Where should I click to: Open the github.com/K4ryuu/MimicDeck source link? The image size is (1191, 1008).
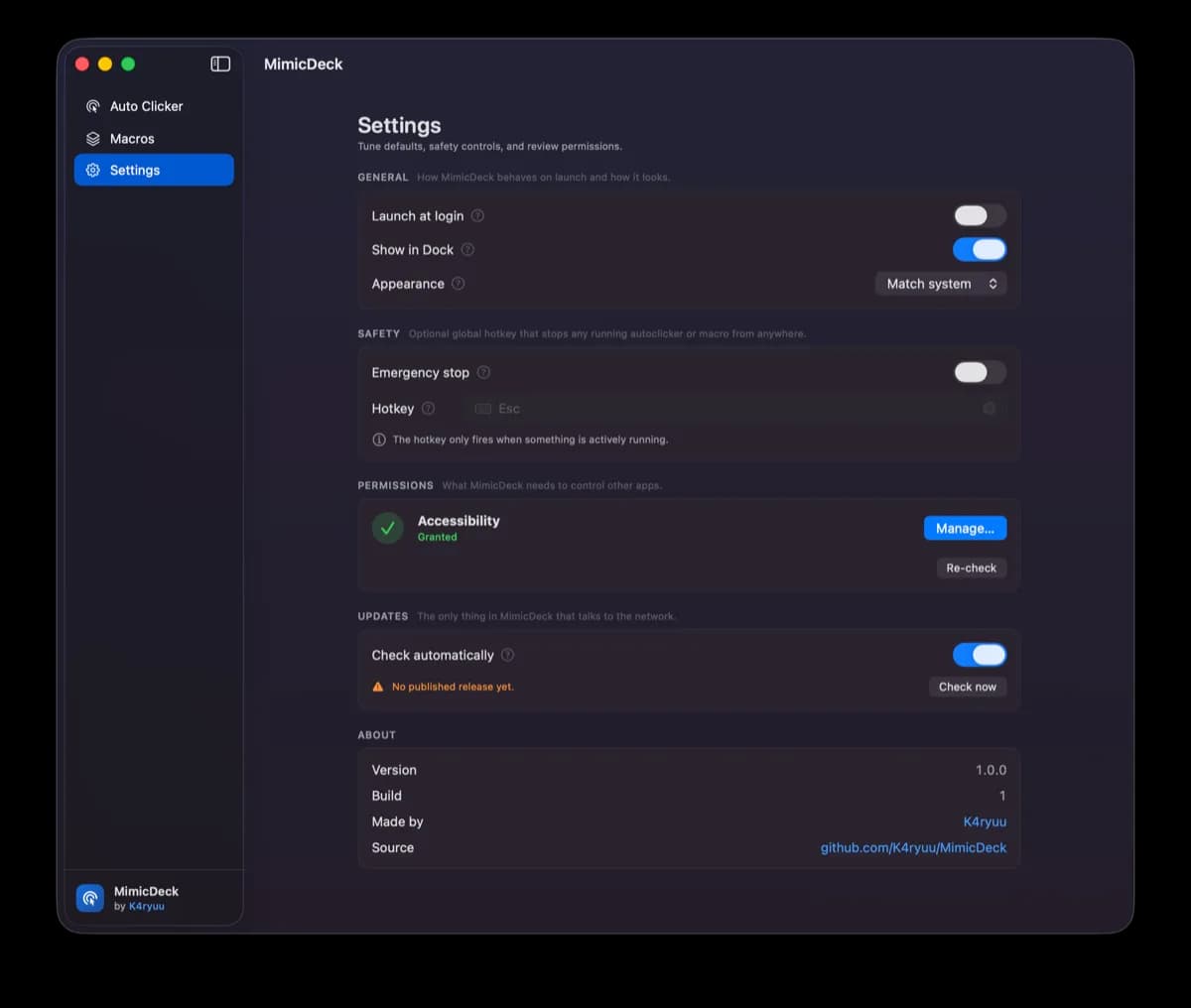click(x=913, y=847)
